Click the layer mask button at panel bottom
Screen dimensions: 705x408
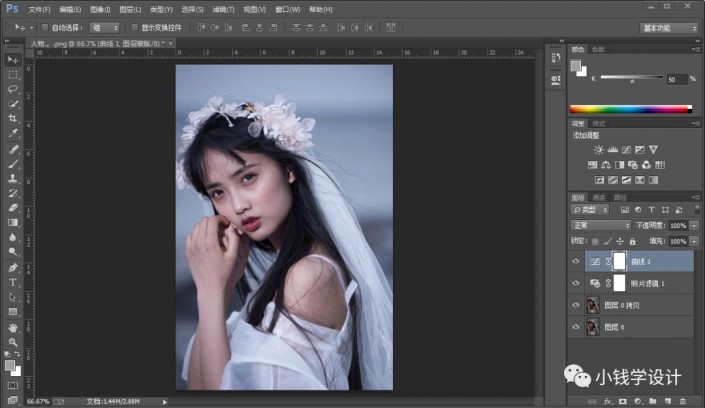tap(623, 401)
